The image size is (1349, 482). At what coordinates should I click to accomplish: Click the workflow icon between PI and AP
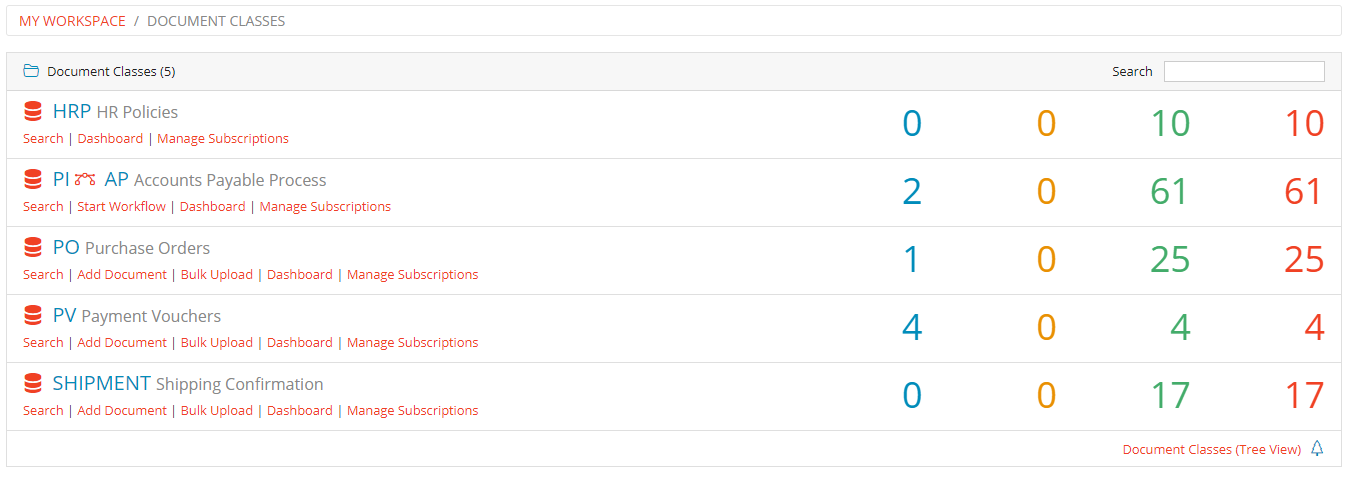(86, 180)
